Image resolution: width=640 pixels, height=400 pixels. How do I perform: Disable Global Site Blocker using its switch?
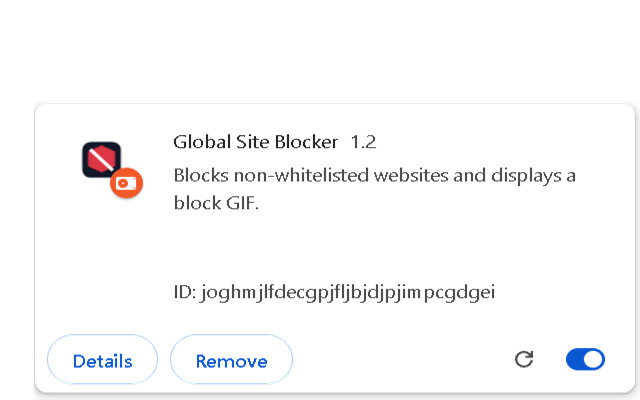585,360
